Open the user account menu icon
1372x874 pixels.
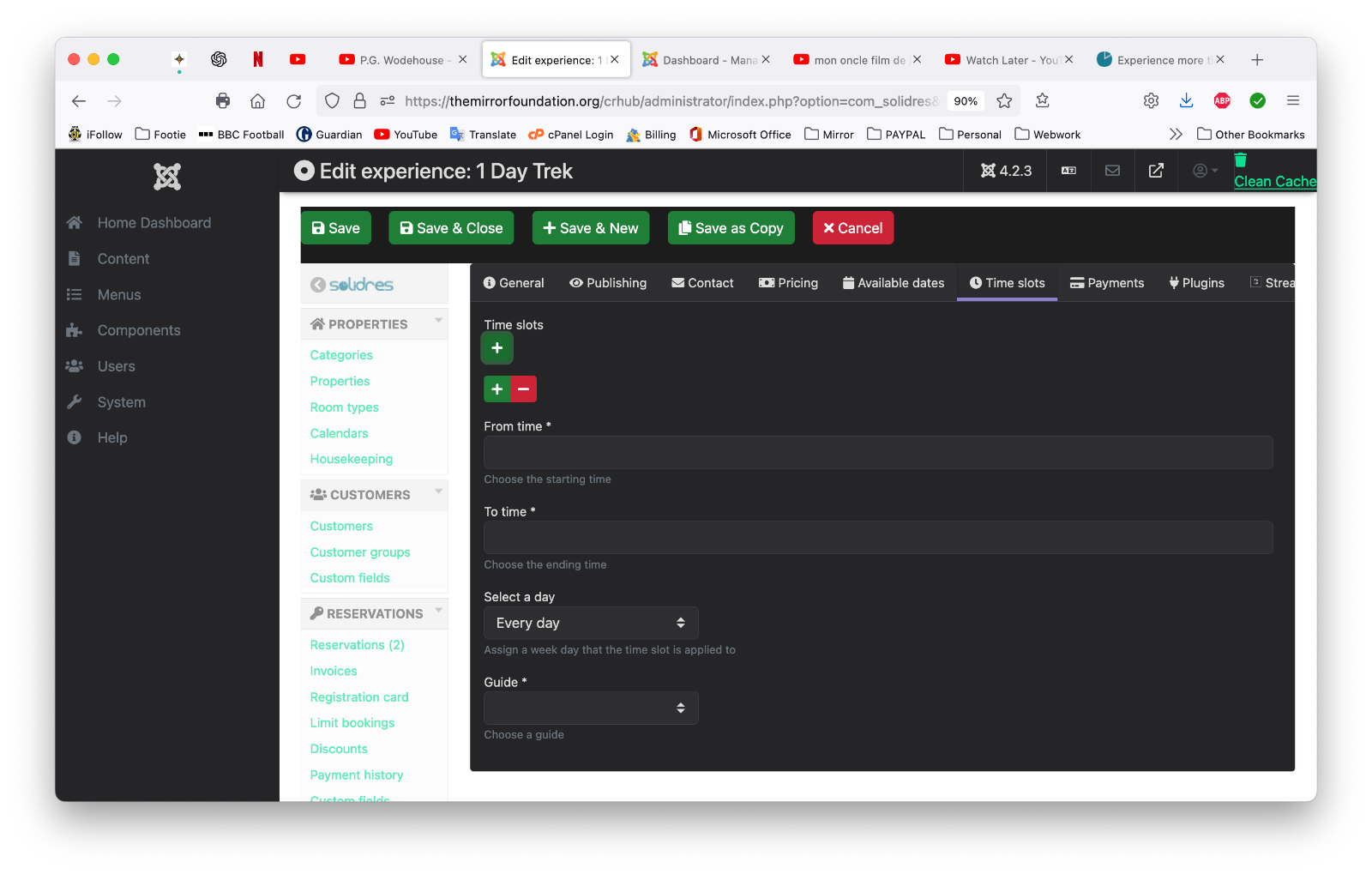(1205, 171)
